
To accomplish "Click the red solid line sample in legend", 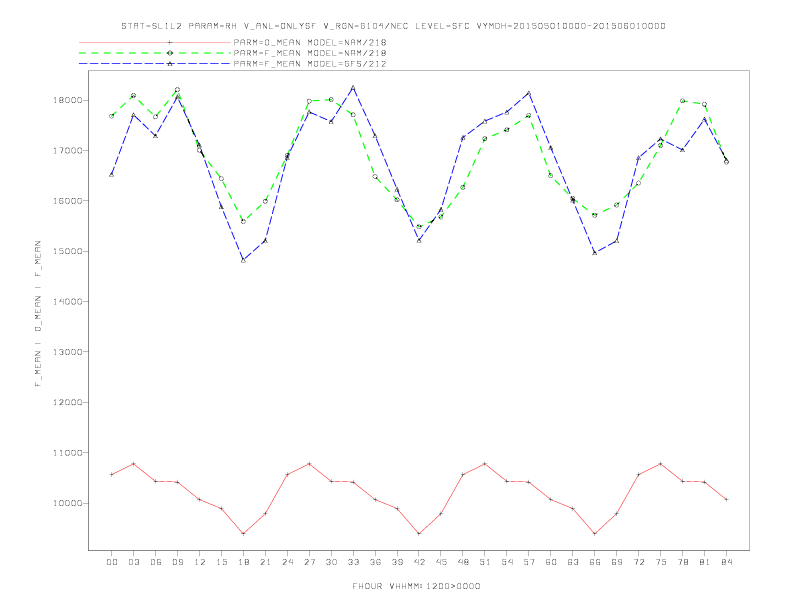I will [x=155, y=42].
